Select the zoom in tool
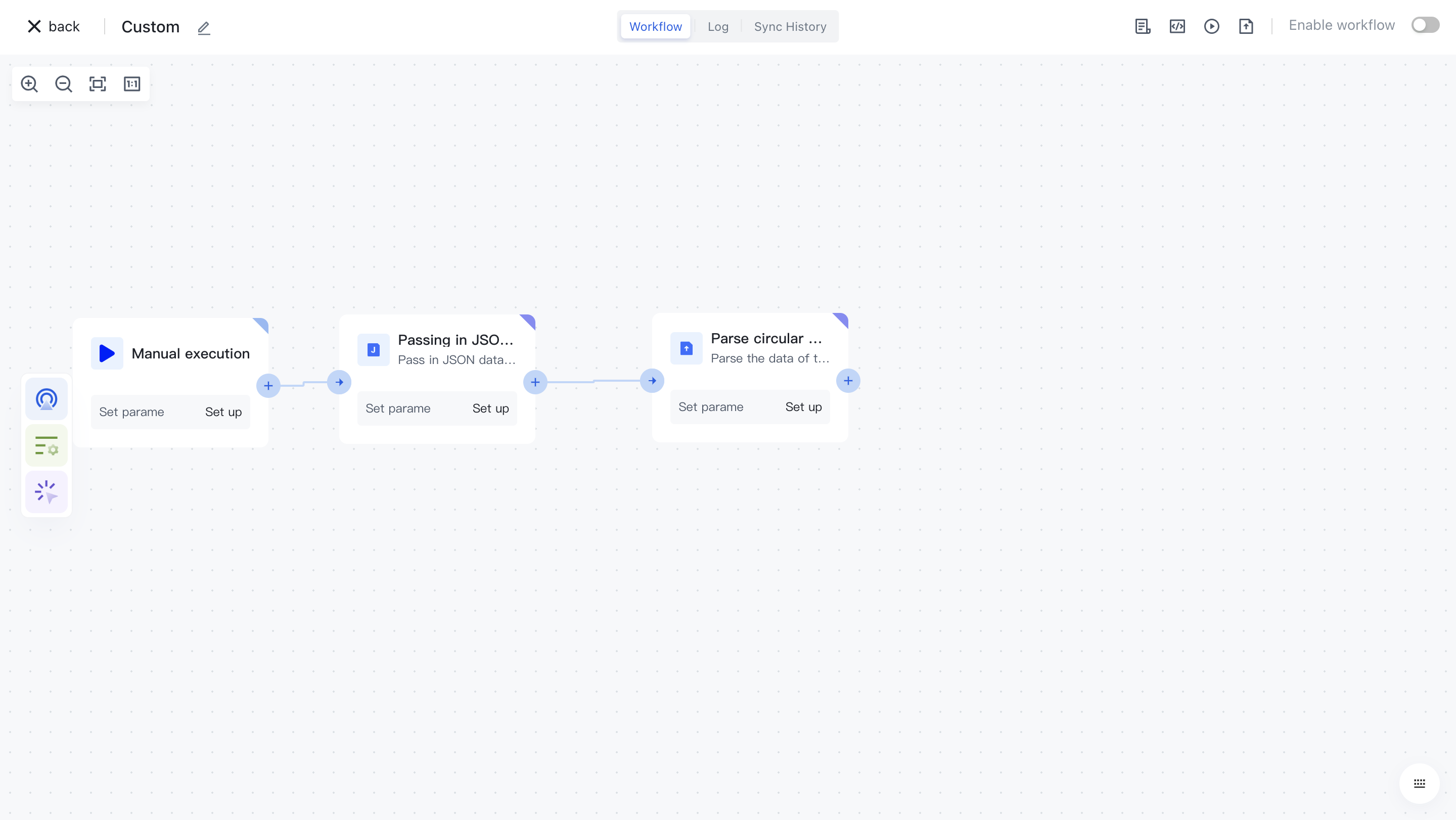Image resolution: width=1456 pixels, height=820 pixels. click(29, 83)
